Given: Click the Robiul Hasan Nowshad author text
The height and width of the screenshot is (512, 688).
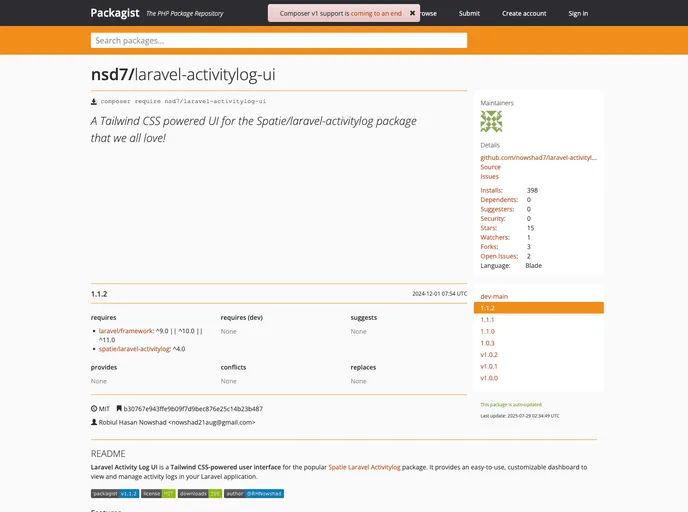Looking at the screenshot, I should (177, 422).
